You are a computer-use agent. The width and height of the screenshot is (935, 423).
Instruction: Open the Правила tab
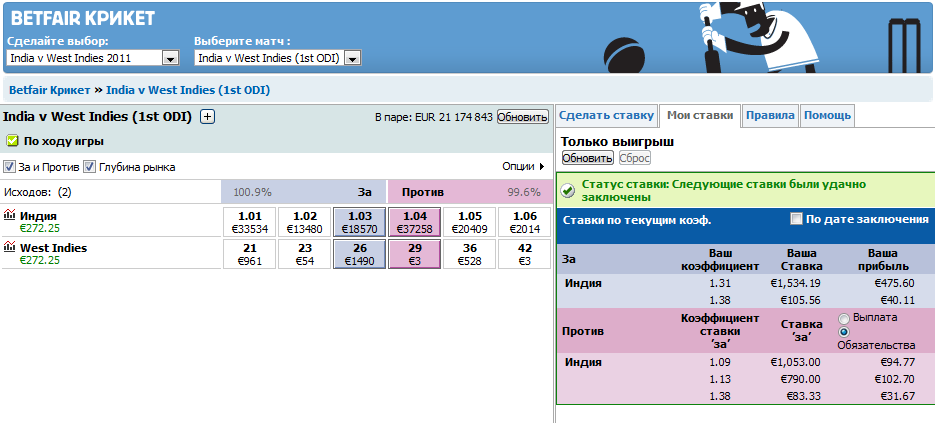pyautogui.click(x=770, y=116)
